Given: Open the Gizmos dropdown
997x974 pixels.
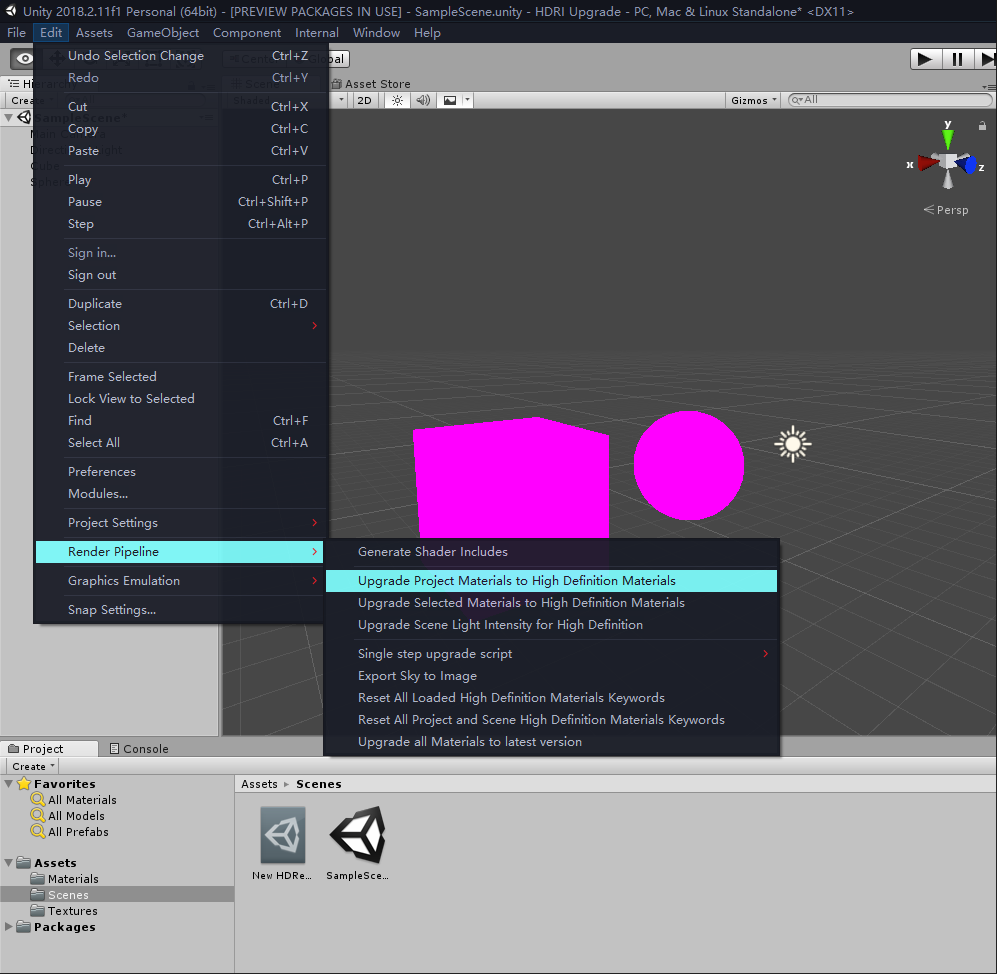Looking at the screenshot, I should point(753,100).
